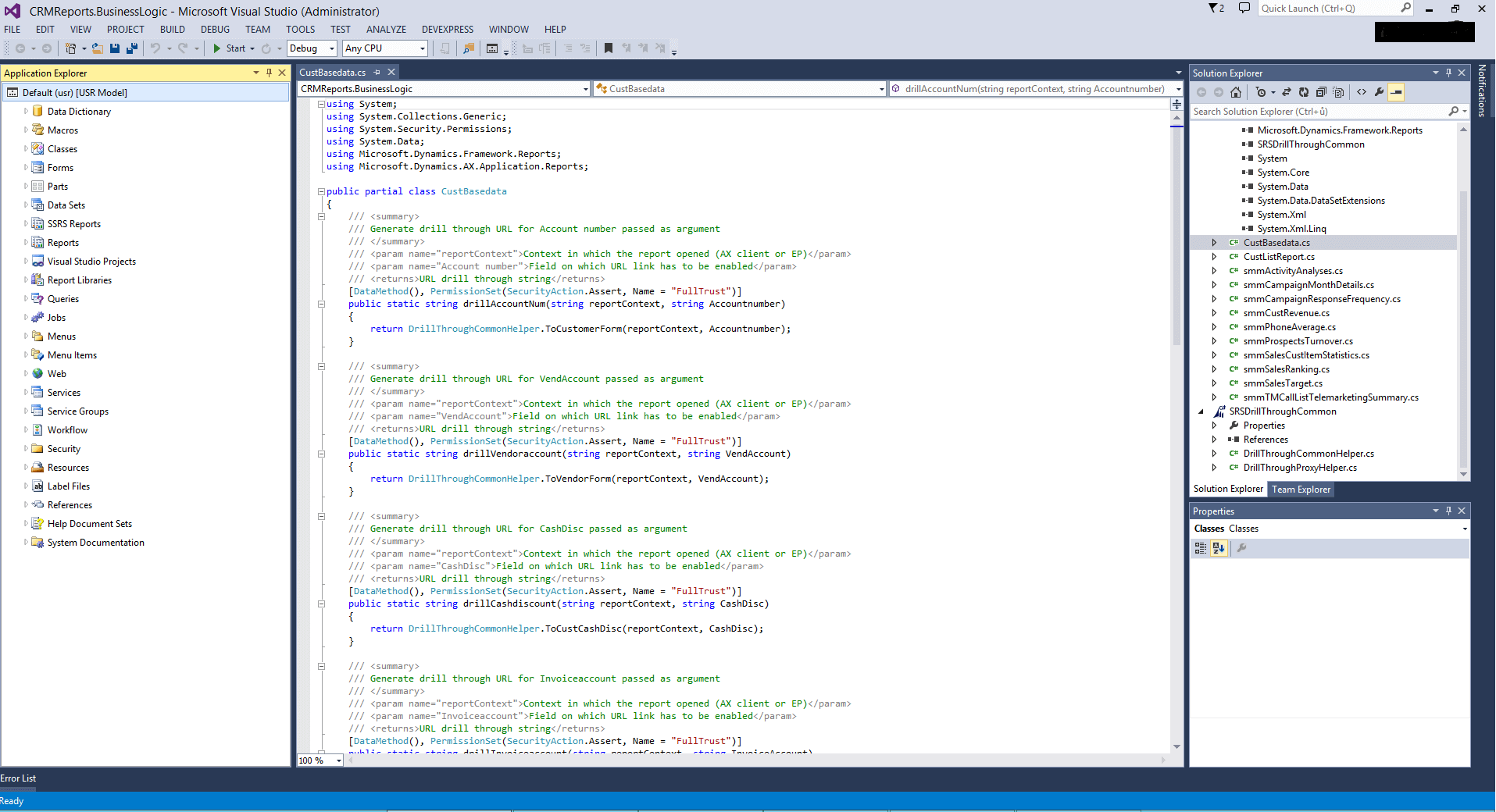The height and width of the screenshot is (812, 1496).
Task: Select smmSalesRanking.cs file
Action: coord(1286,369)
